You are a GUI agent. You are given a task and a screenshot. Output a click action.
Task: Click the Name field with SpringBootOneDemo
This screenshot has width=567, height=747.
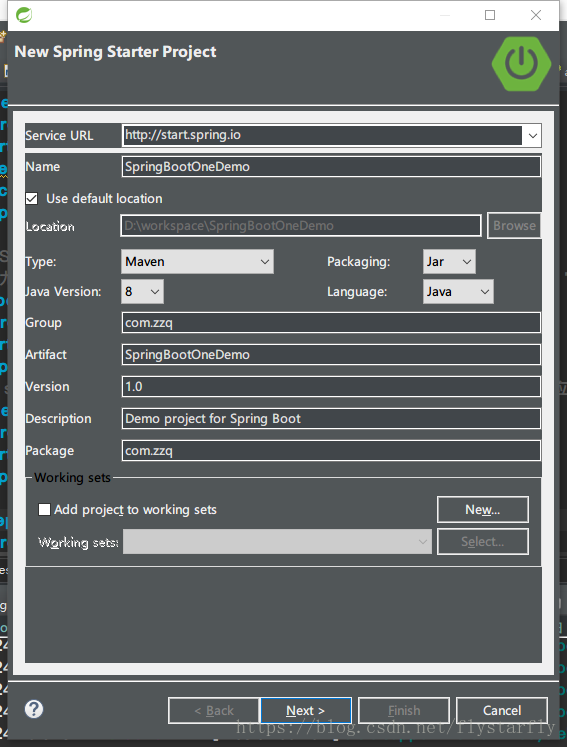pyautogui.click(x=331, y=167)
